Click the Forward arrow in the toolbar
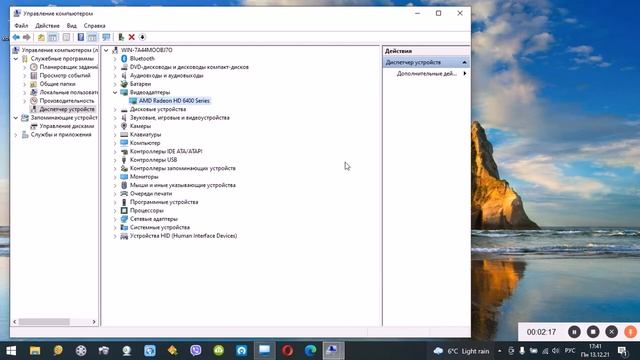This screenshot has height=360, width=640. point(27,38)
